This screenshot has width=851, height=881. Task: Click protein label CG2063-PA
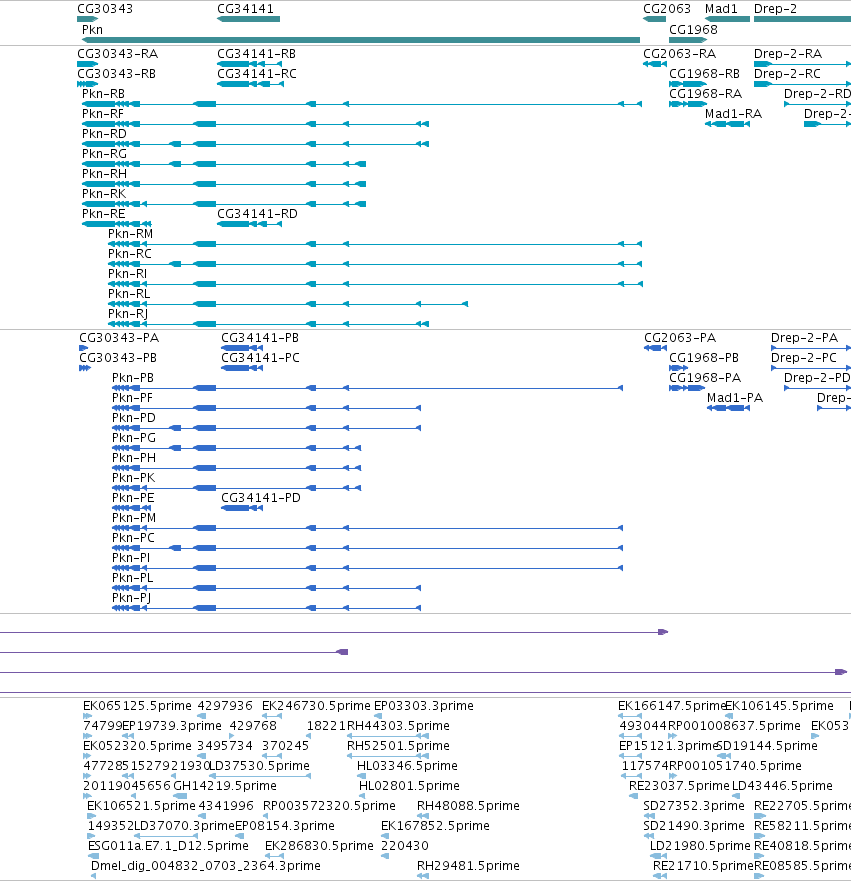pos(680,338)
